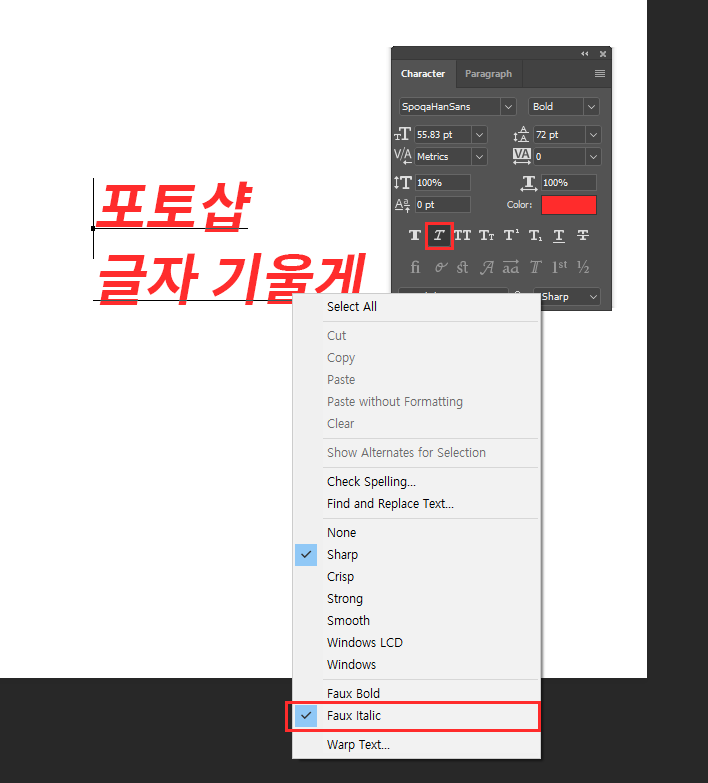The height and width of the screenshot is (783, 708).
Task: Click the vertical scale icon
Action: coord(402,182)
